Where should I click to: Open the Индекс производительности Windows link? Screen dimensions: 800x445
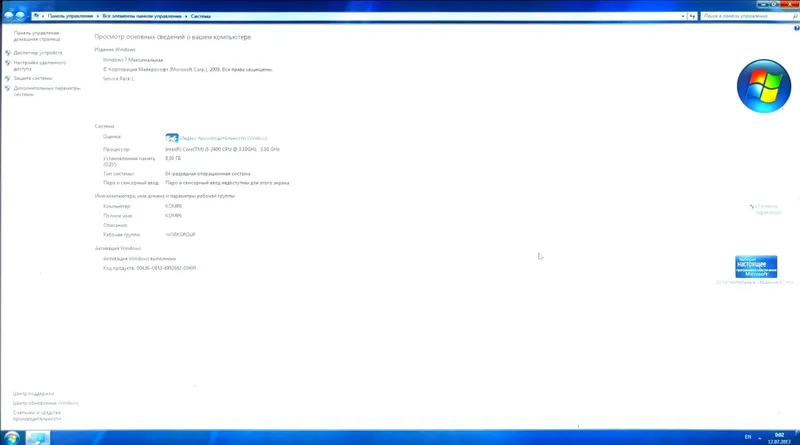pos(223,138)
